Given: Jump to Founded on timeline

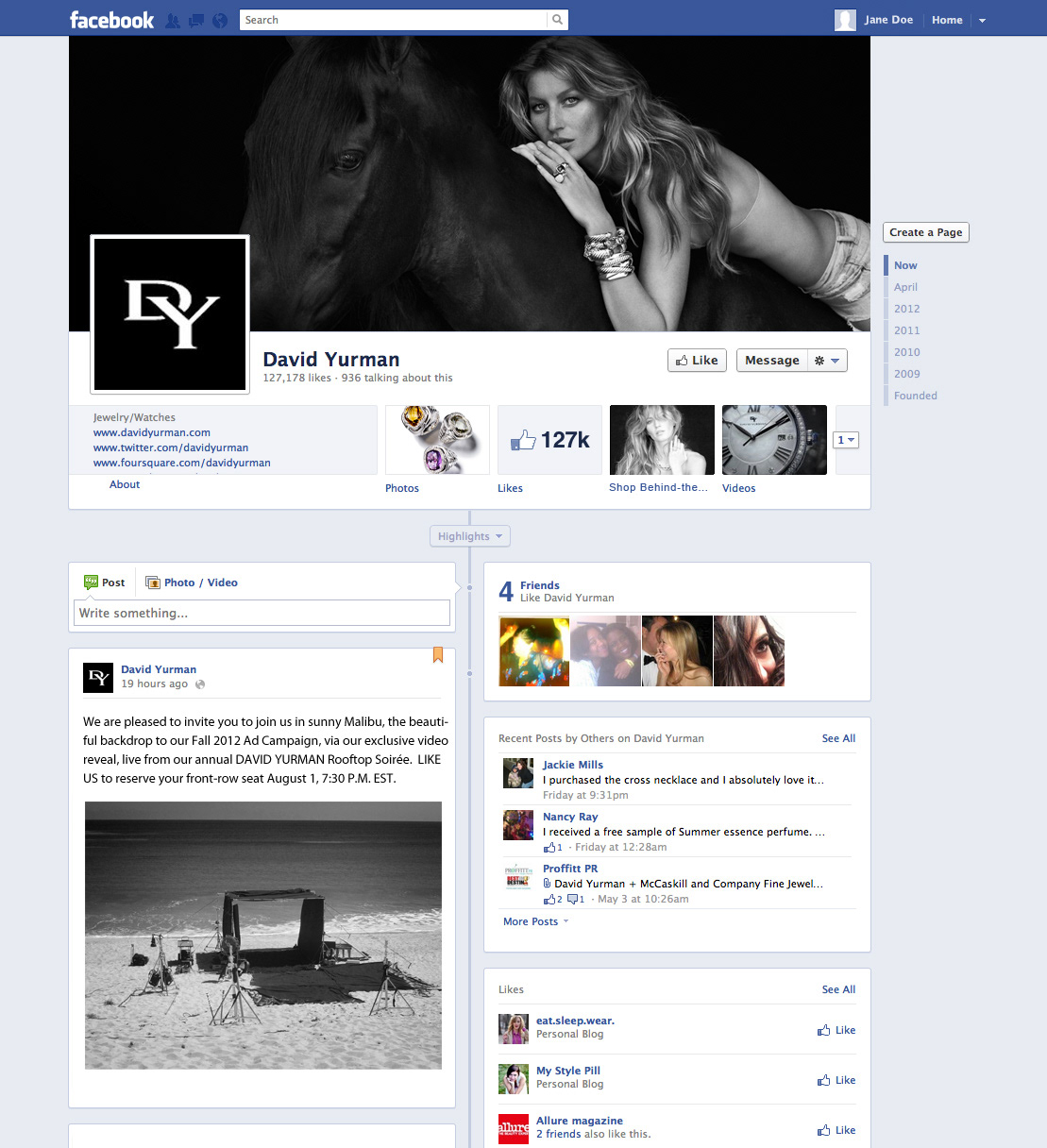Looking at the screenshot, I should 916,396.
